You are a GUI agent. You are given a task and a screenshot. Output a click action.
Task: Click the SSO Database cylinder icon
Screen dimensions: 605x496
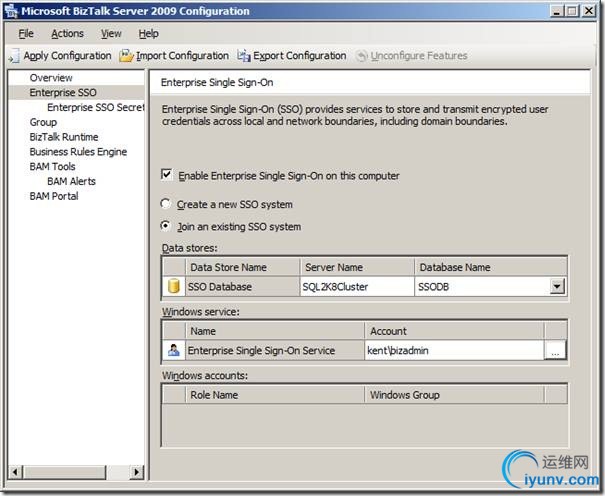coord(174,287)
